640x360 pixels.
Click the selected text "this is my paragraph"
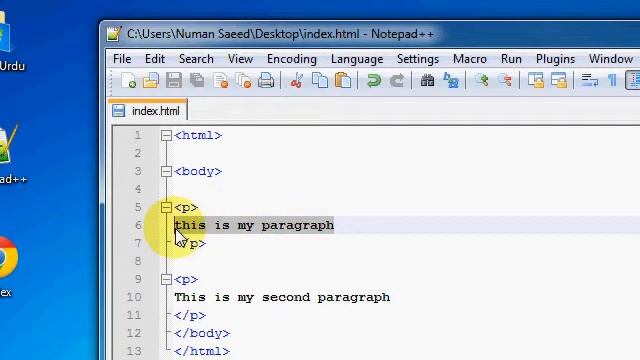254,226
